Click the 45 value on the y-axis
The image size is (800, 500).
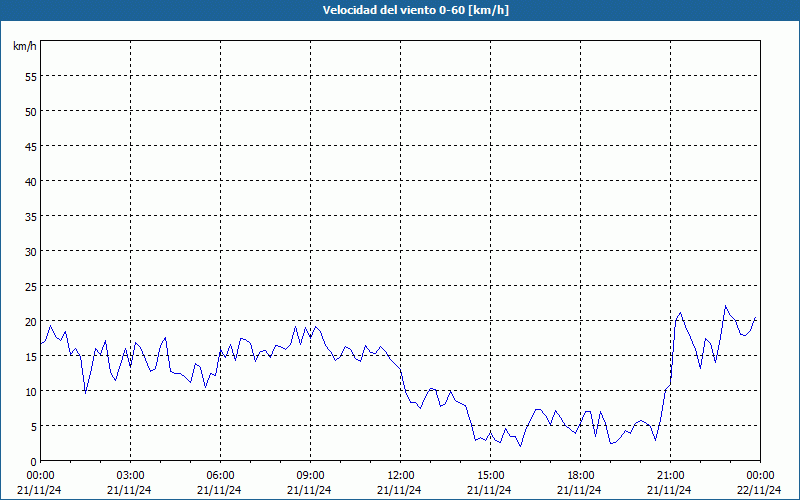click(31, 146)
